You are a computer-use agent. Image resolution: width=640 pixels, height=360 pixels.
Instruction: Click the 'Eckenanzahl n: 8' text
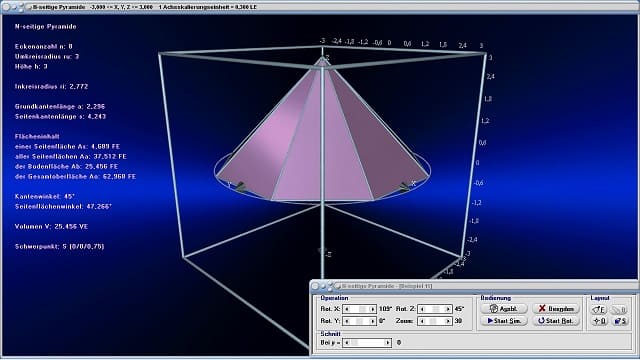coord(44,47)
